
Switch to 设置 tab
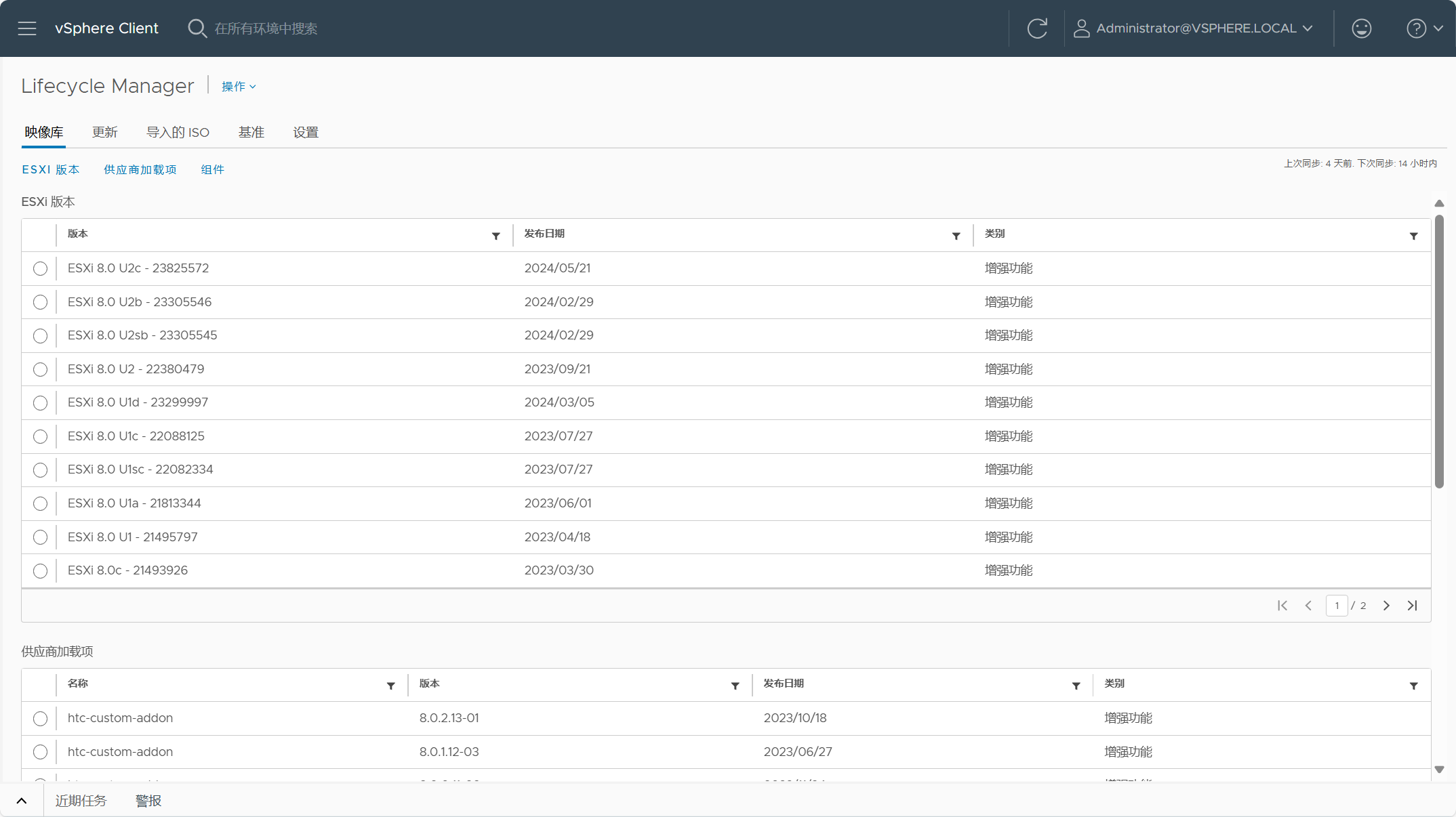(x=306, y=132)
